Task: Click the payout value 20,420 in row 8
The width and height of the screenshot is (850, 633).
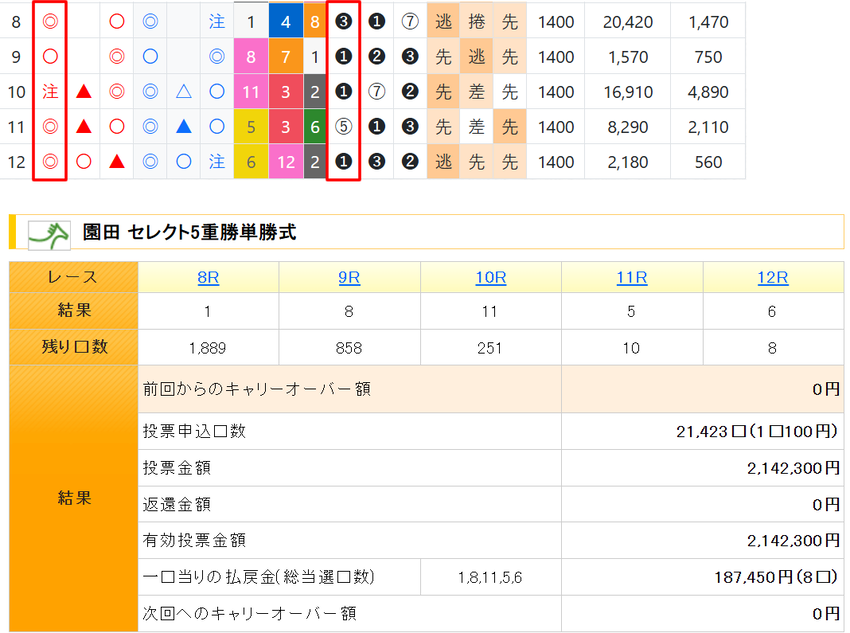Action: click(x=628, y=22)
